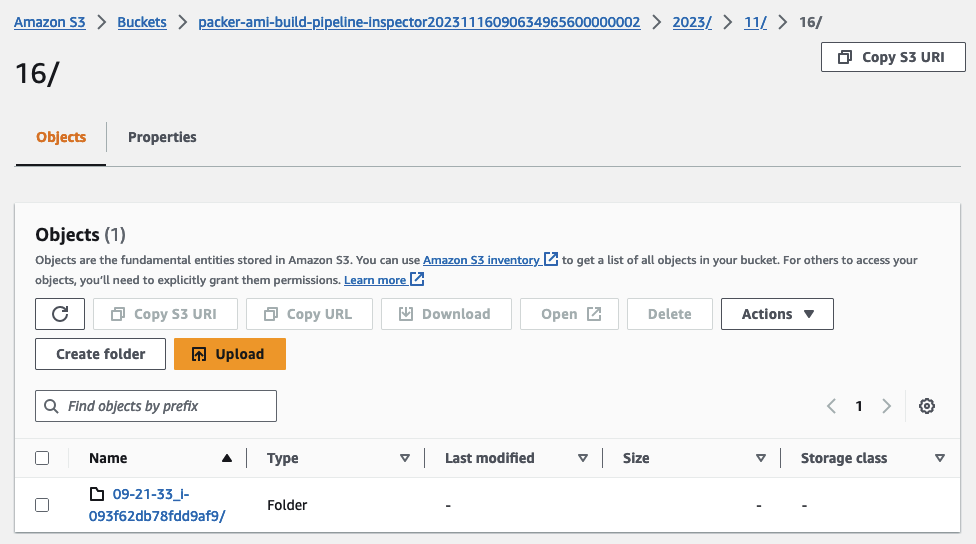Screen dimensions: 976x544
Task: Focus the Find objects by prefix field
Action: tap(156, 406)
